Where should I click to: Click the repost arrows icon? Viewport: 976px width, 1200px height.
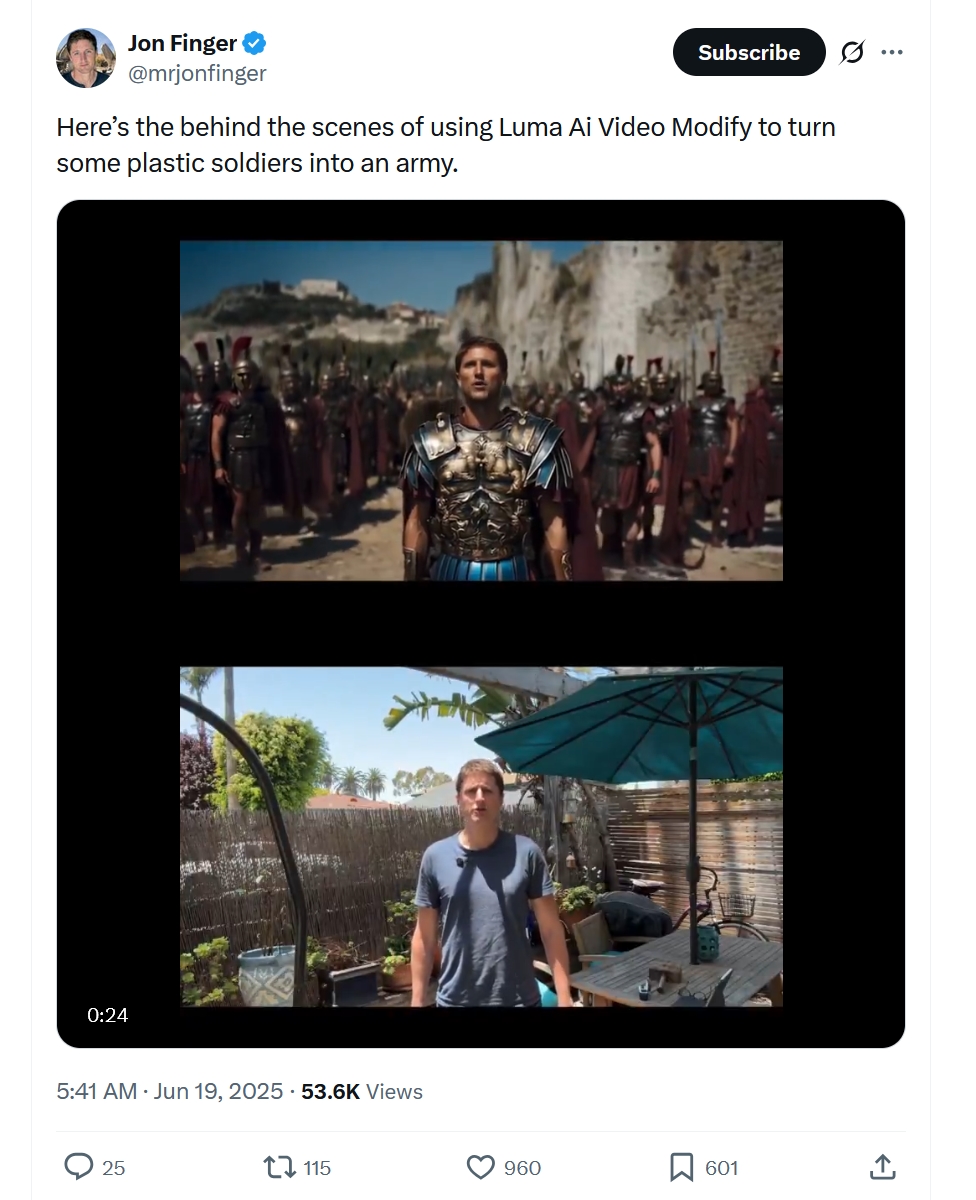click(277, 1167)
